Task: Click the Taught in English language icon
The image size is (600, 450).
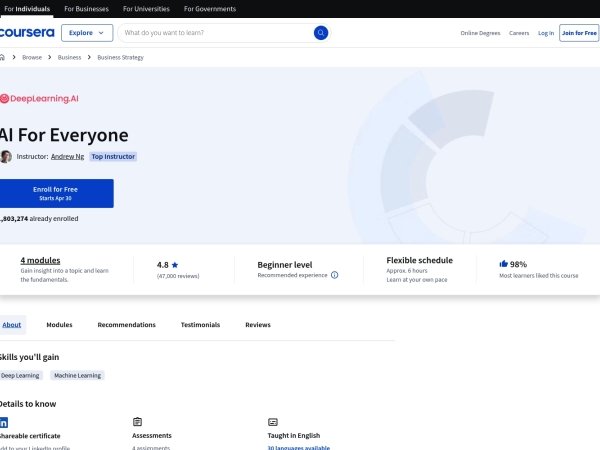Action: point(272,422)
